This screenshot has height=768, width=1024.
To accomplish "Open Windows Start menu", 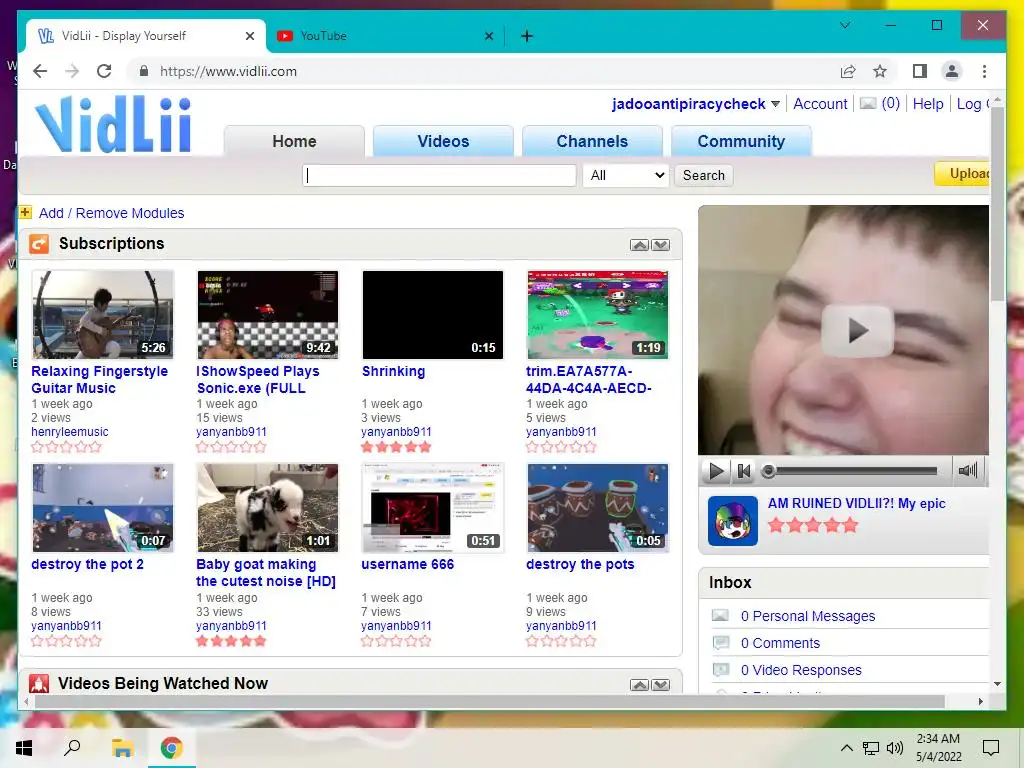I will (x=24, y=748).
